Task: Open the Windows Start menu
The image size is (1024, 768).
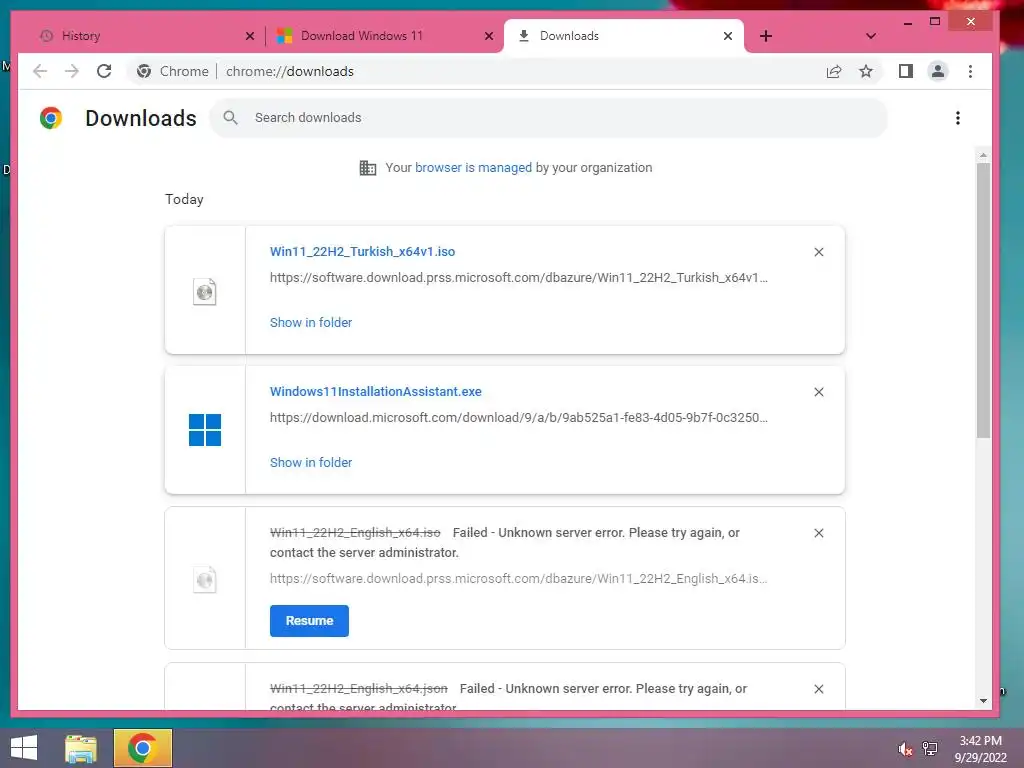Action: tap(24, 748)
